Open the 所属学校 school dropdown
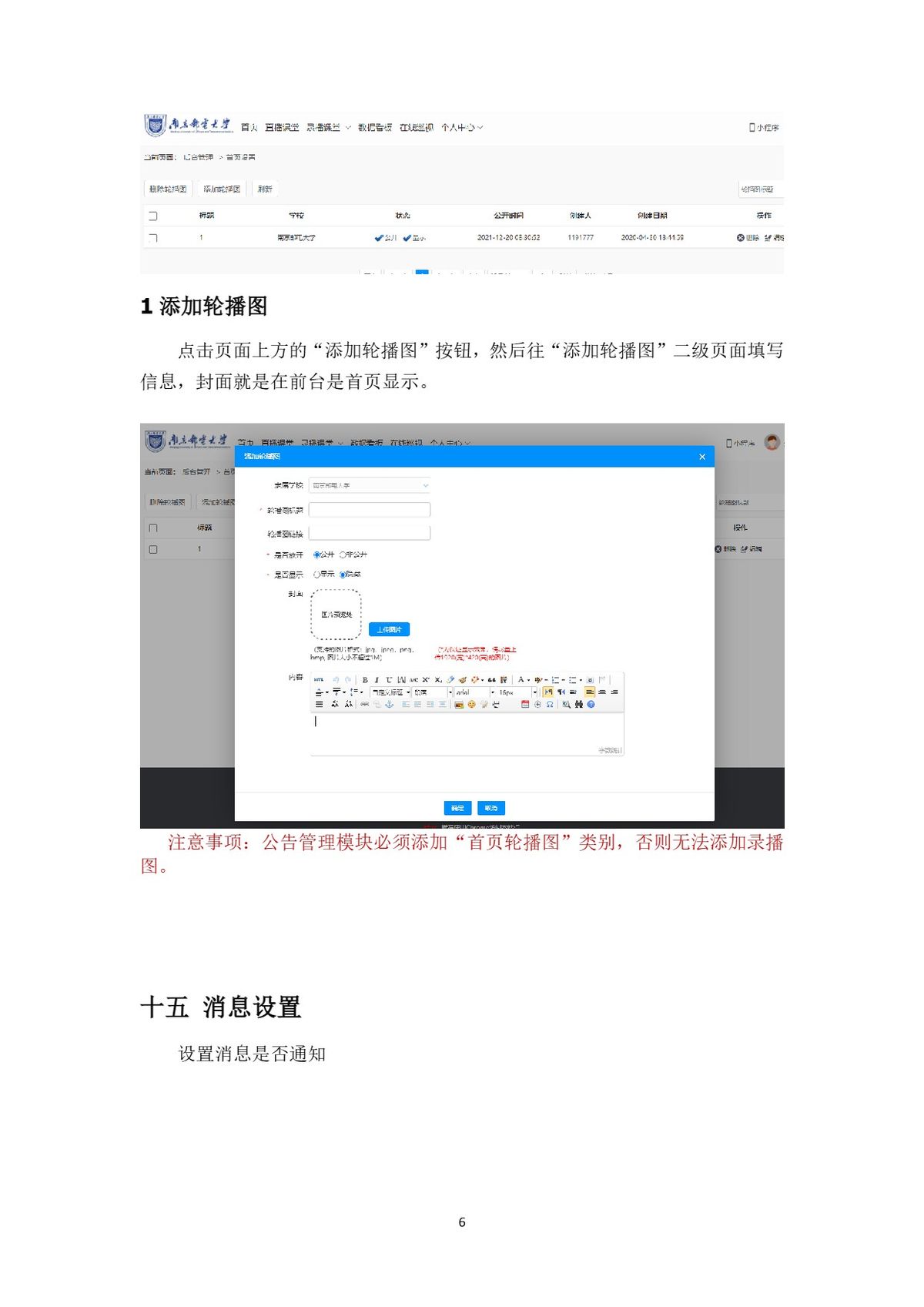Viewport: 924px width, 1307px height. (x=369, y=485)
